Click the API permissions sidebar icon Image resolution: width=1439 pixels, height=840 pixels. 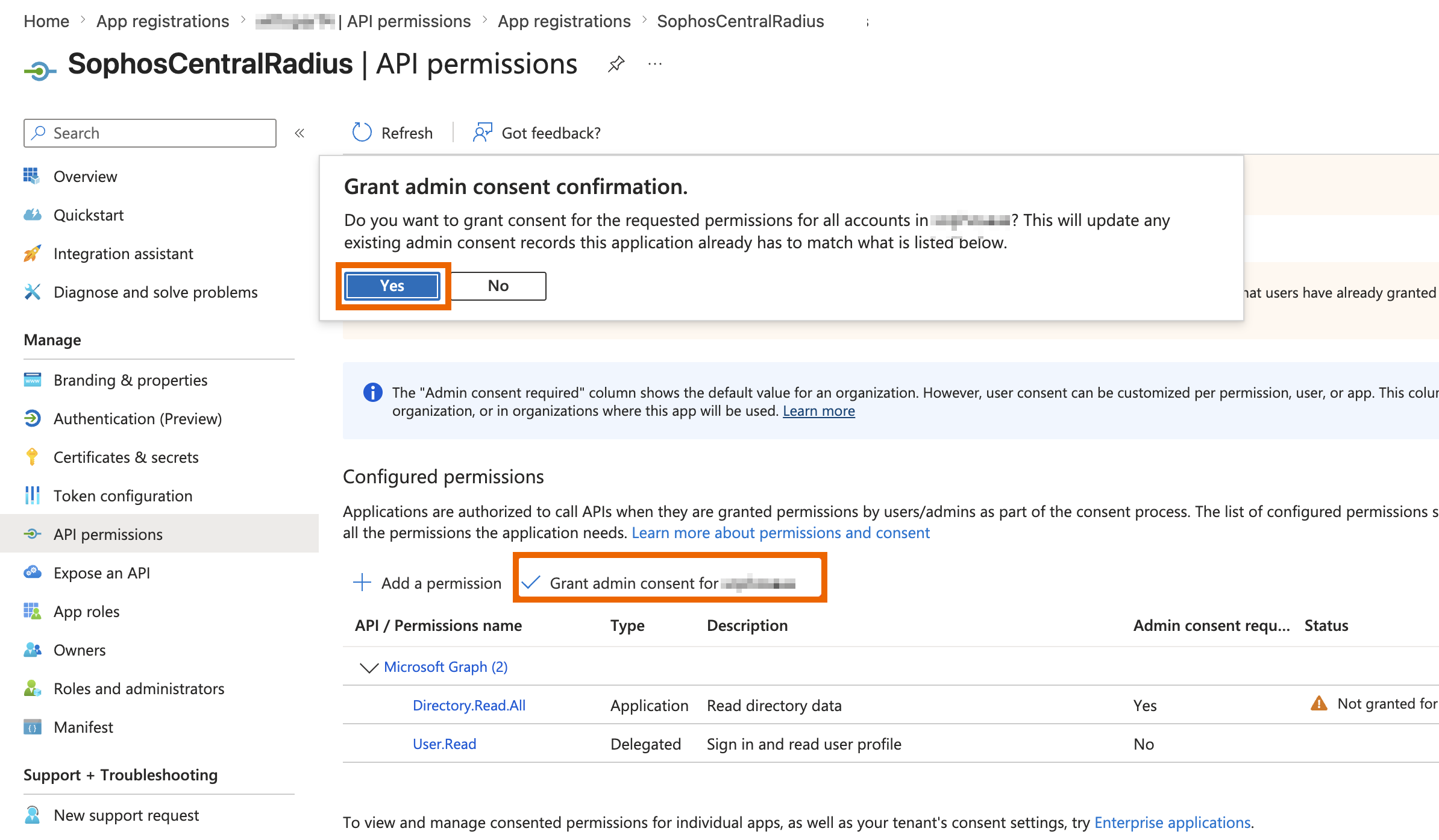coord(33,534)
